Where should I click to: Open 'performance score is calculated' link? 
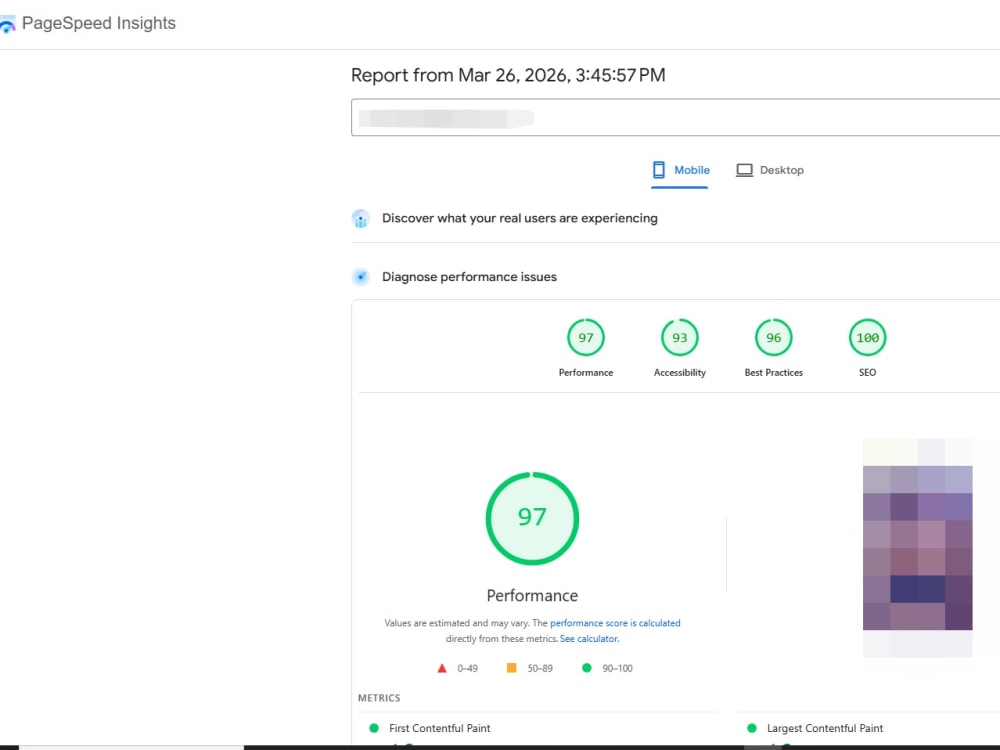pos(615,623)
